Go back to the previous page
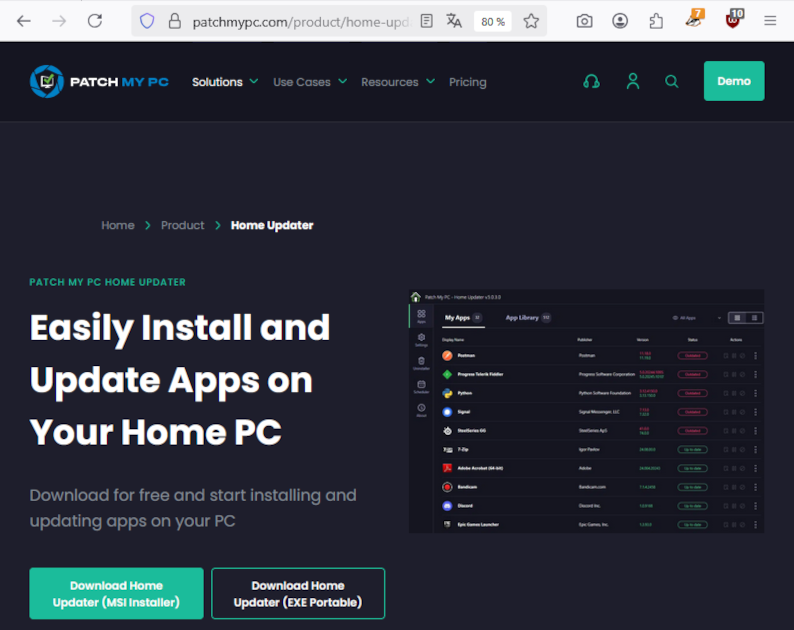The width and height of the screenshot is (794, 630). click(x=24, y=21)
